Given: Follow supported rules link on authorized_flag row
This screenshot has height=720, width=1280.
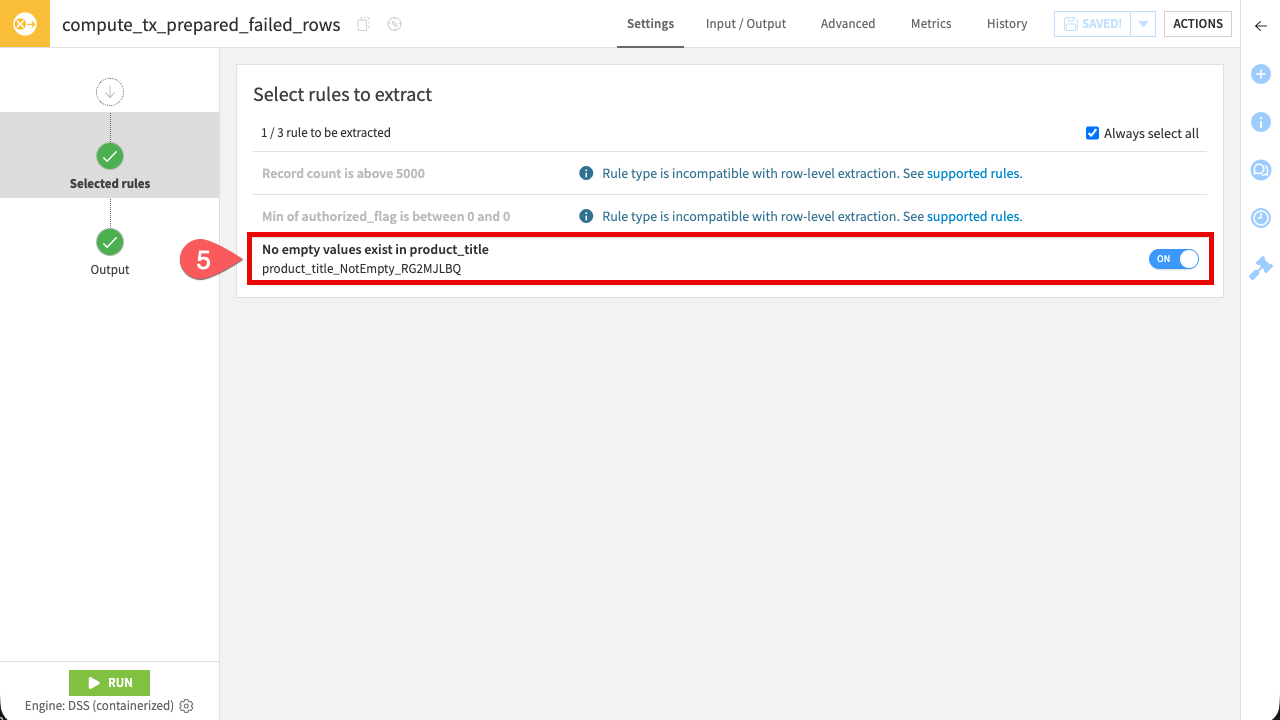Looking at the screenshot, I should [x=973, y=216].
